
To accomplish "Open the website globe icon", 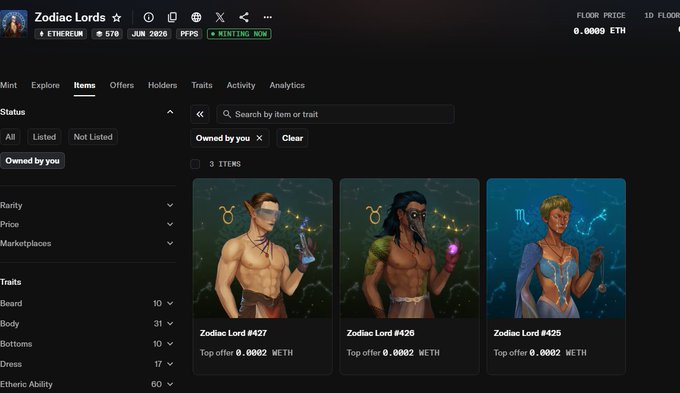I will coord(196,17).
